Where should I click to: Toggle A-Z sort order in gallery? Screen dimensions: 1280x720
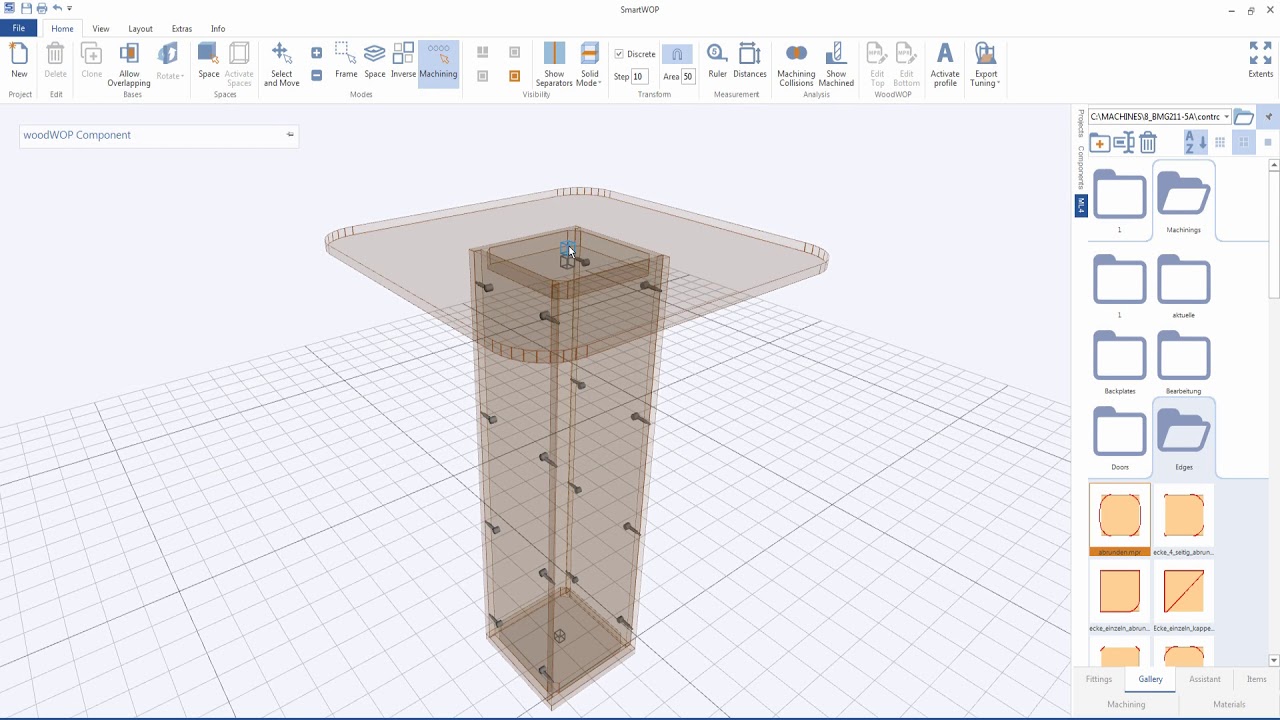1195,143
